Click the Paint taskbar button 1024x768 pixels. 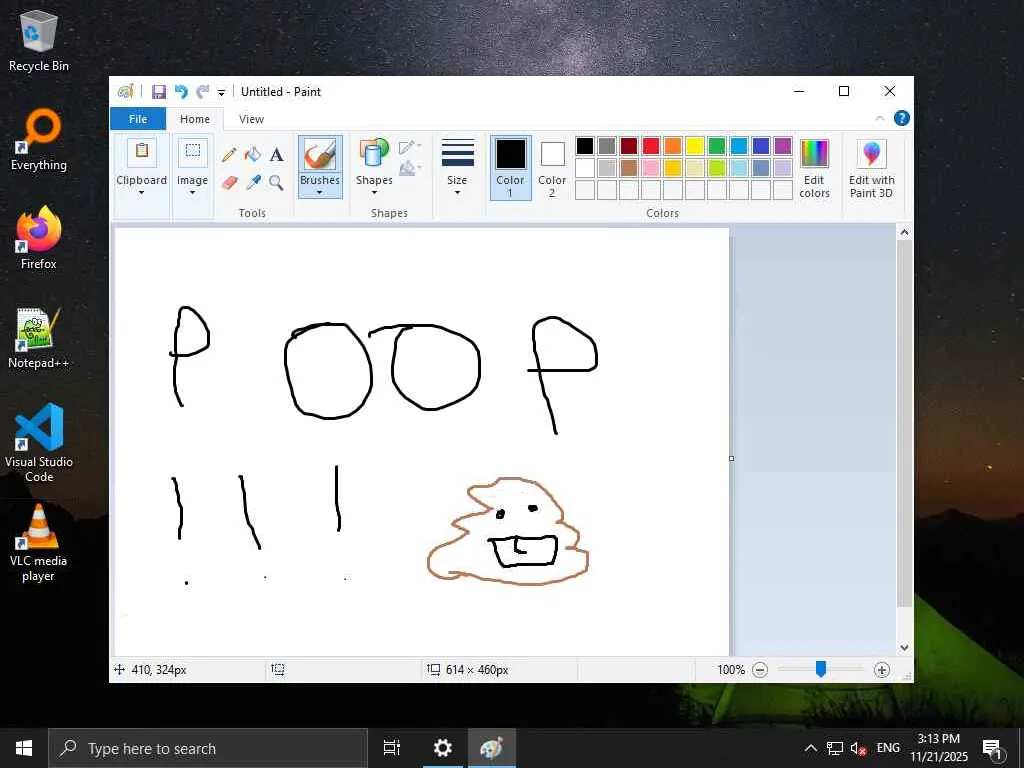[492, 748]
